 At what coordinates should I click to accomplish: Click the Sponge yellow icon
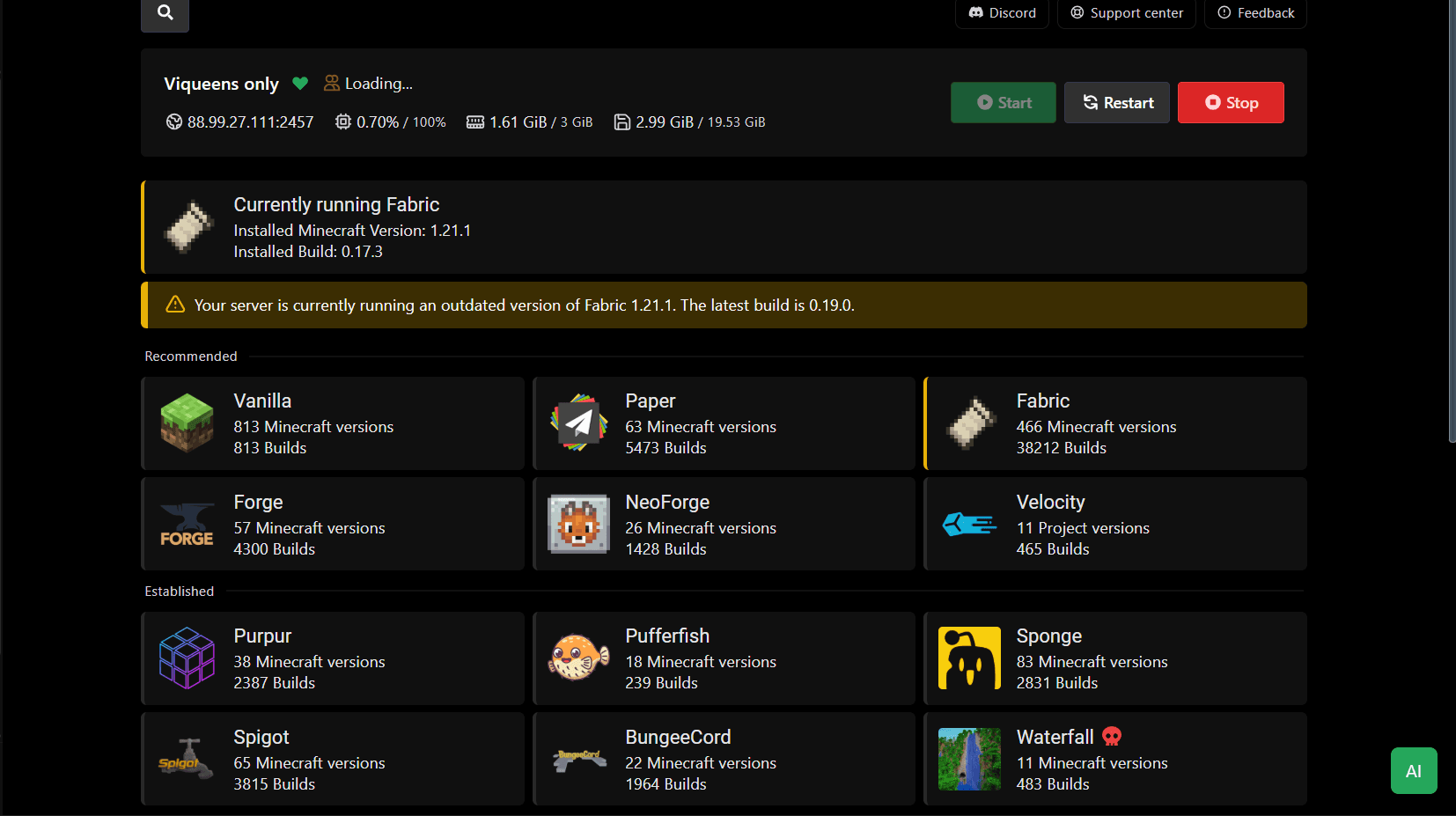(969, 658)
